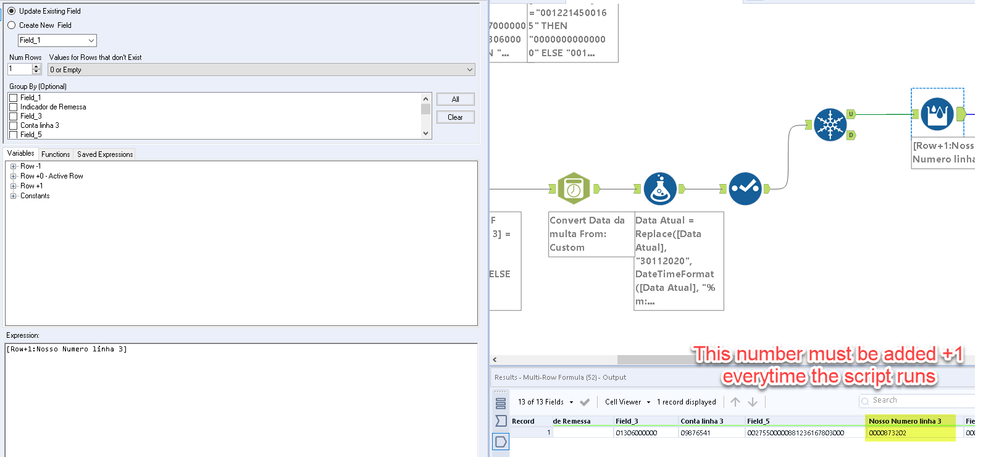Image resolution: width=999 pixels, height=457 pixels.
Task: Click the fields checkmark apply icon
Action: pyautogui.click(x=585, y=402)
